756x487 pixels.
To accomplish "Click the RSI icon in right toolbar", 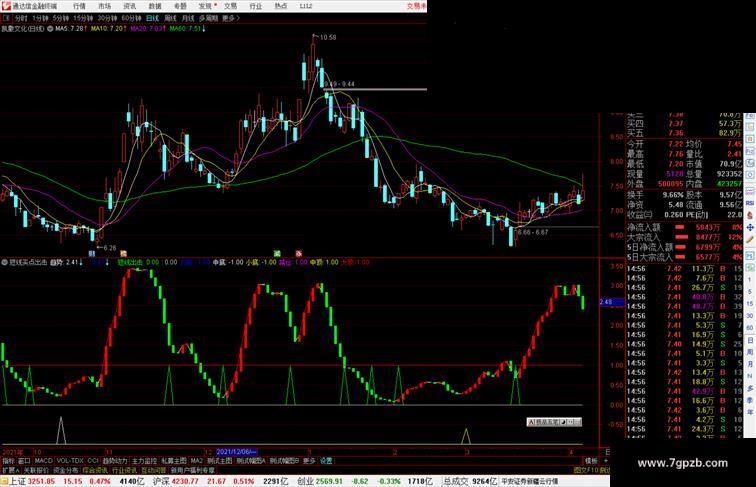I will (750, 203).
